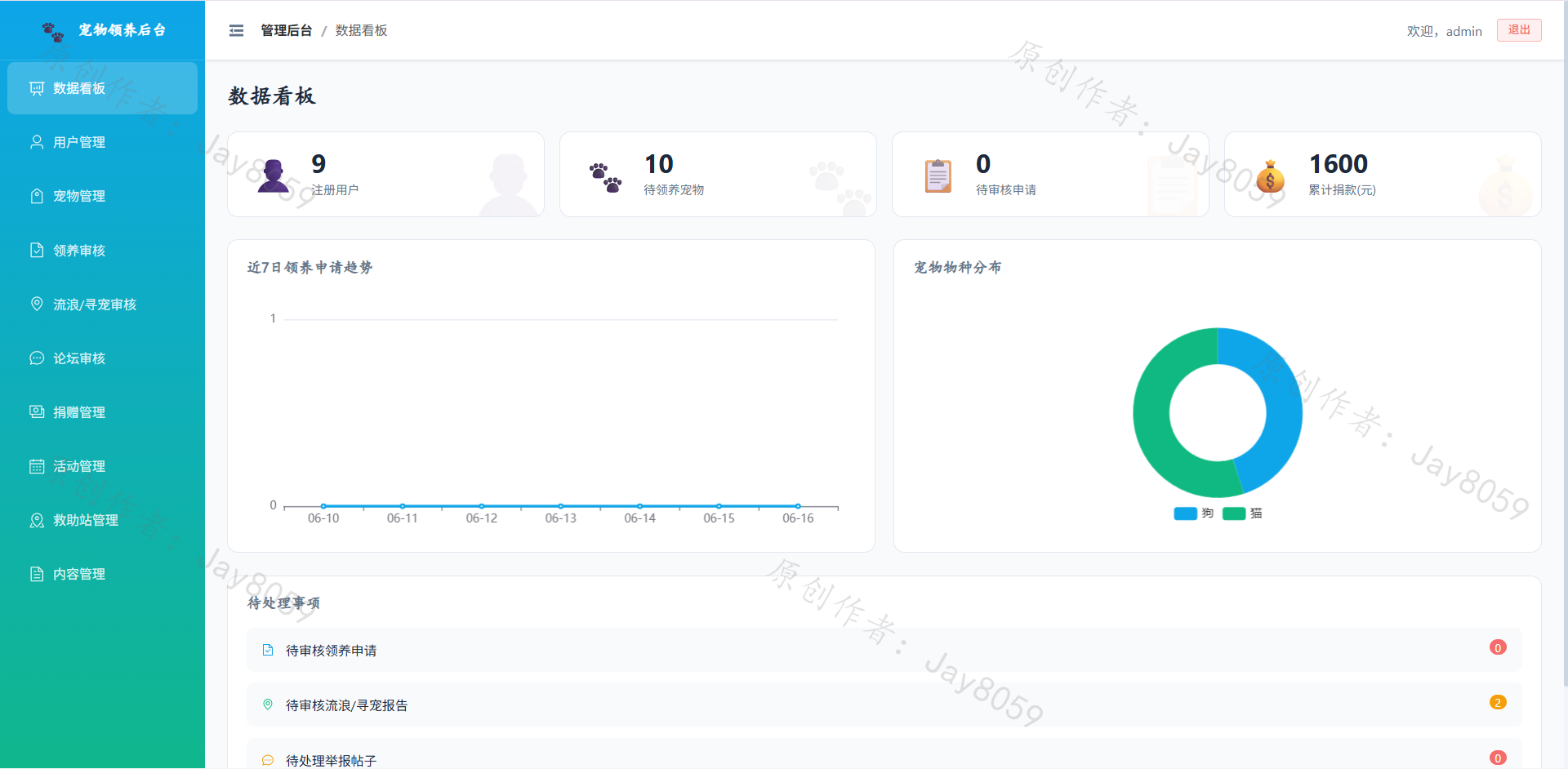Click the 0 待审核申请 count value
Viewport: 1568px width, 769px height.
pyautogui.click(x=983, y=164)
